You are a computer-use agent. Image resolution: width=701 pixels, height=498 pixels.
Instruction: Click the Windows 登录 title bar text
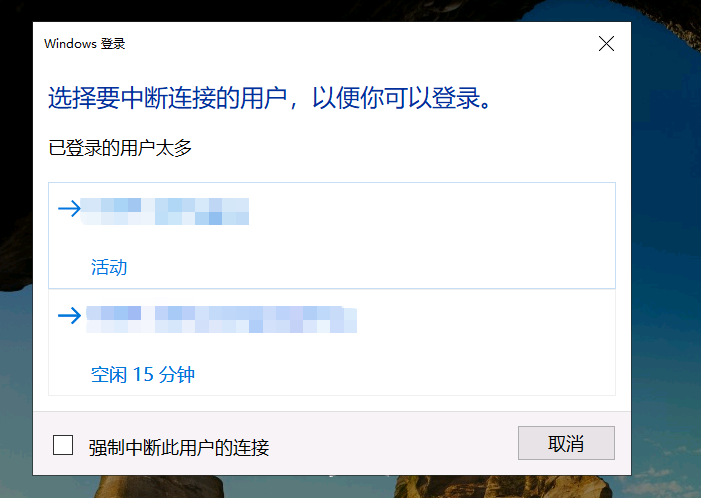(x=84, y=44)
